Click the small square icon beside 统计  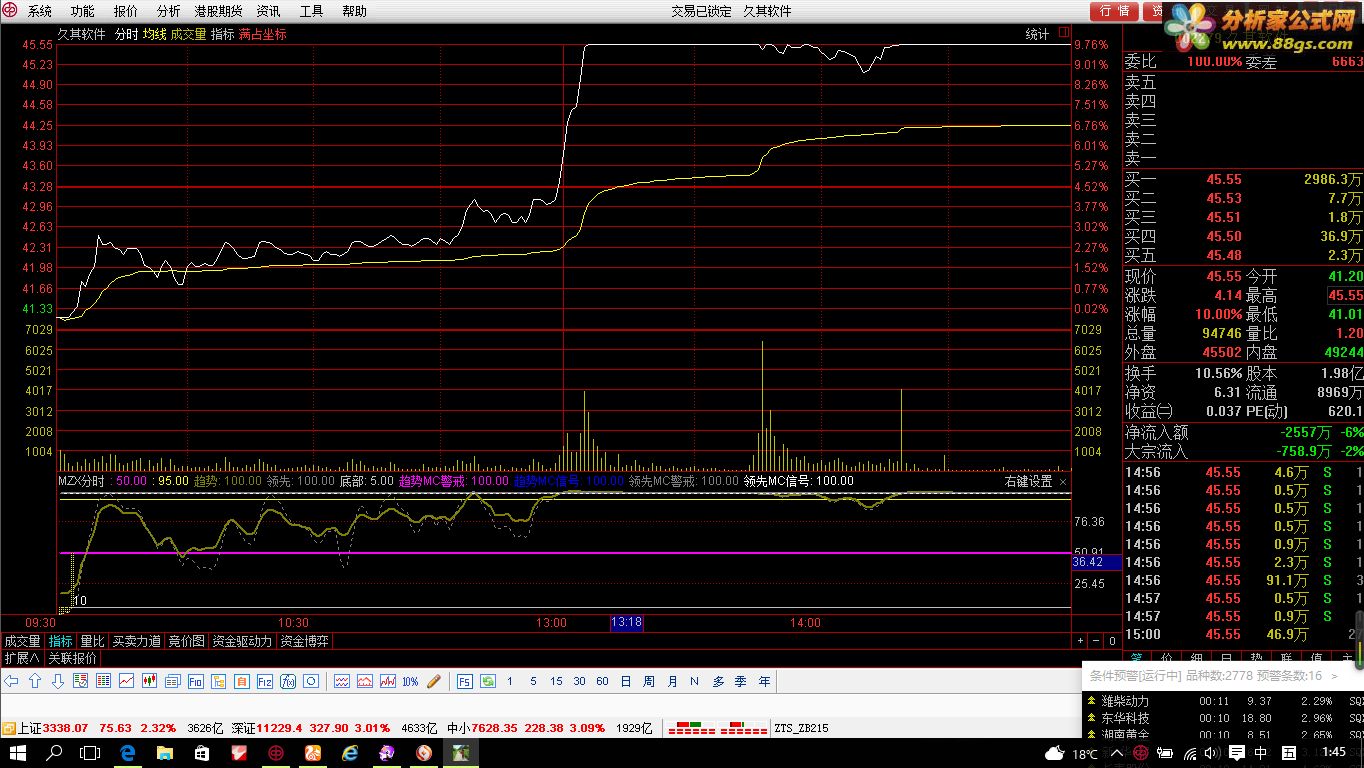click(1064, 33)
